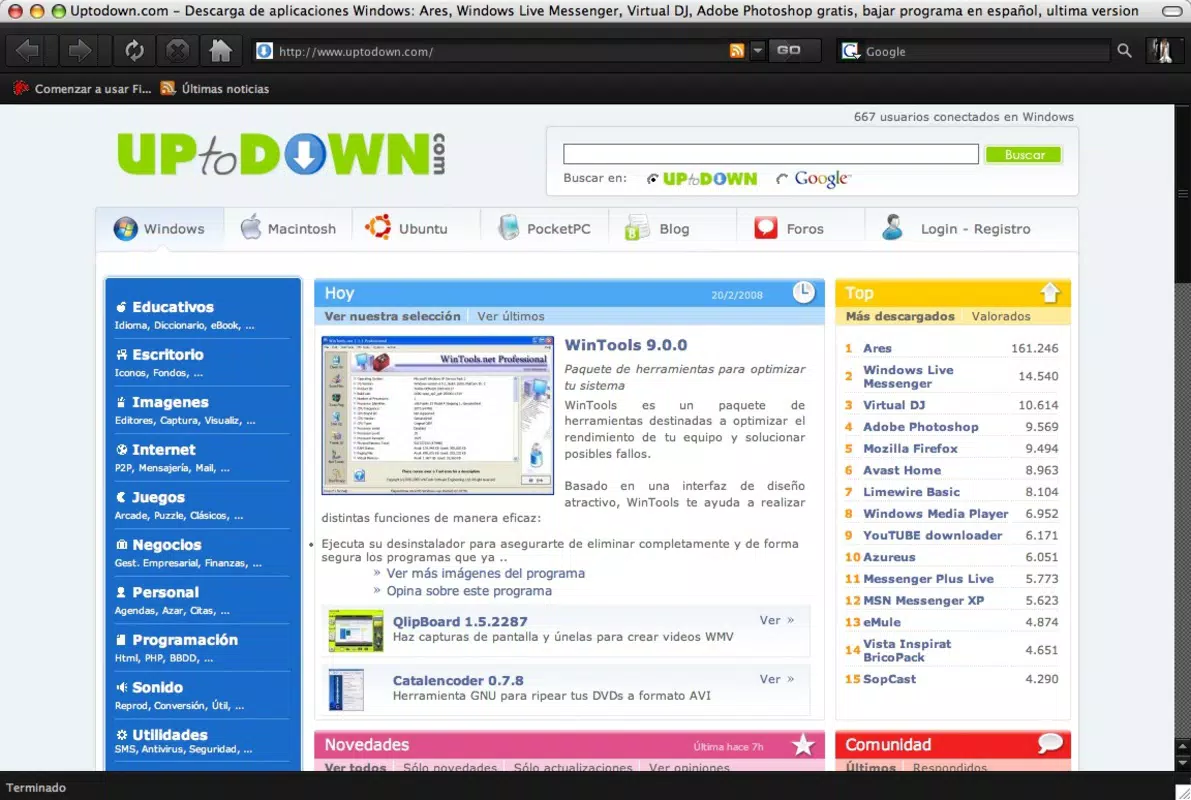Go back with the browser back arrow

pos(27,51)
